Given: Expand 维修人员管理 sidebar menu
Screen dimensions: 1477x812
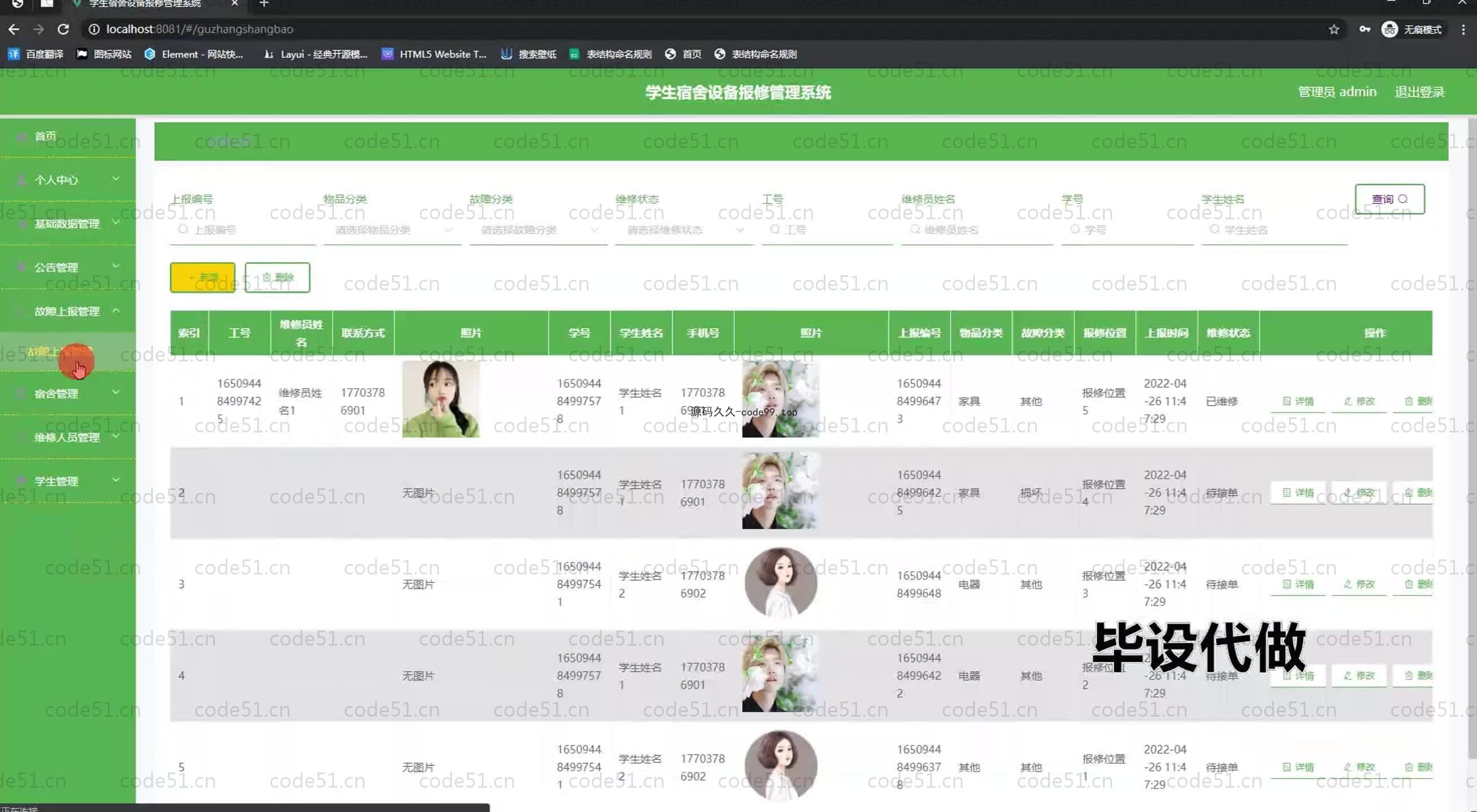Looking at the screenshot, I should [68, 437].
